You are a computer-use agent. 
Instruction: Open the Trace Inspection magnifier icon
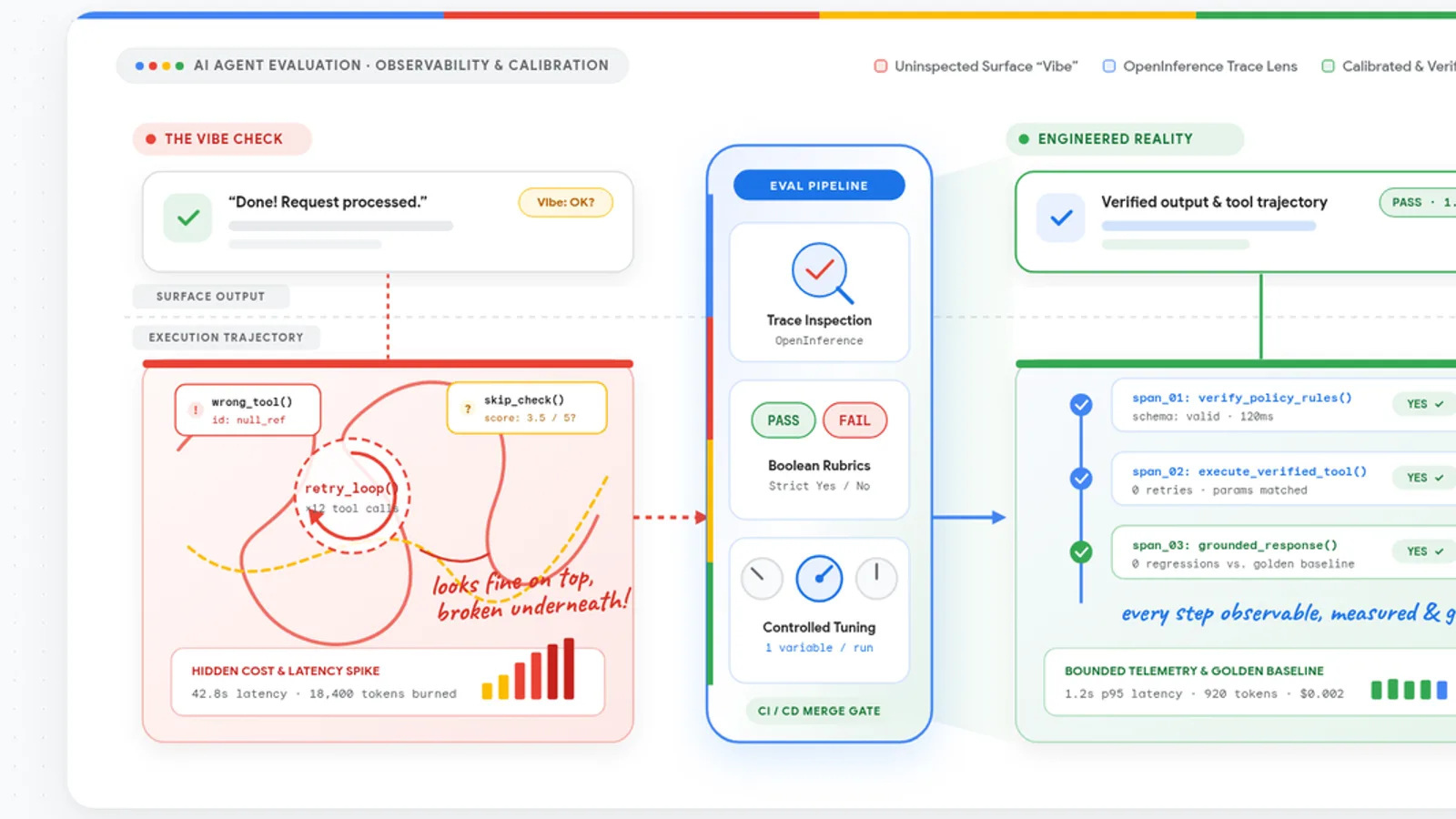coord(821,272)
